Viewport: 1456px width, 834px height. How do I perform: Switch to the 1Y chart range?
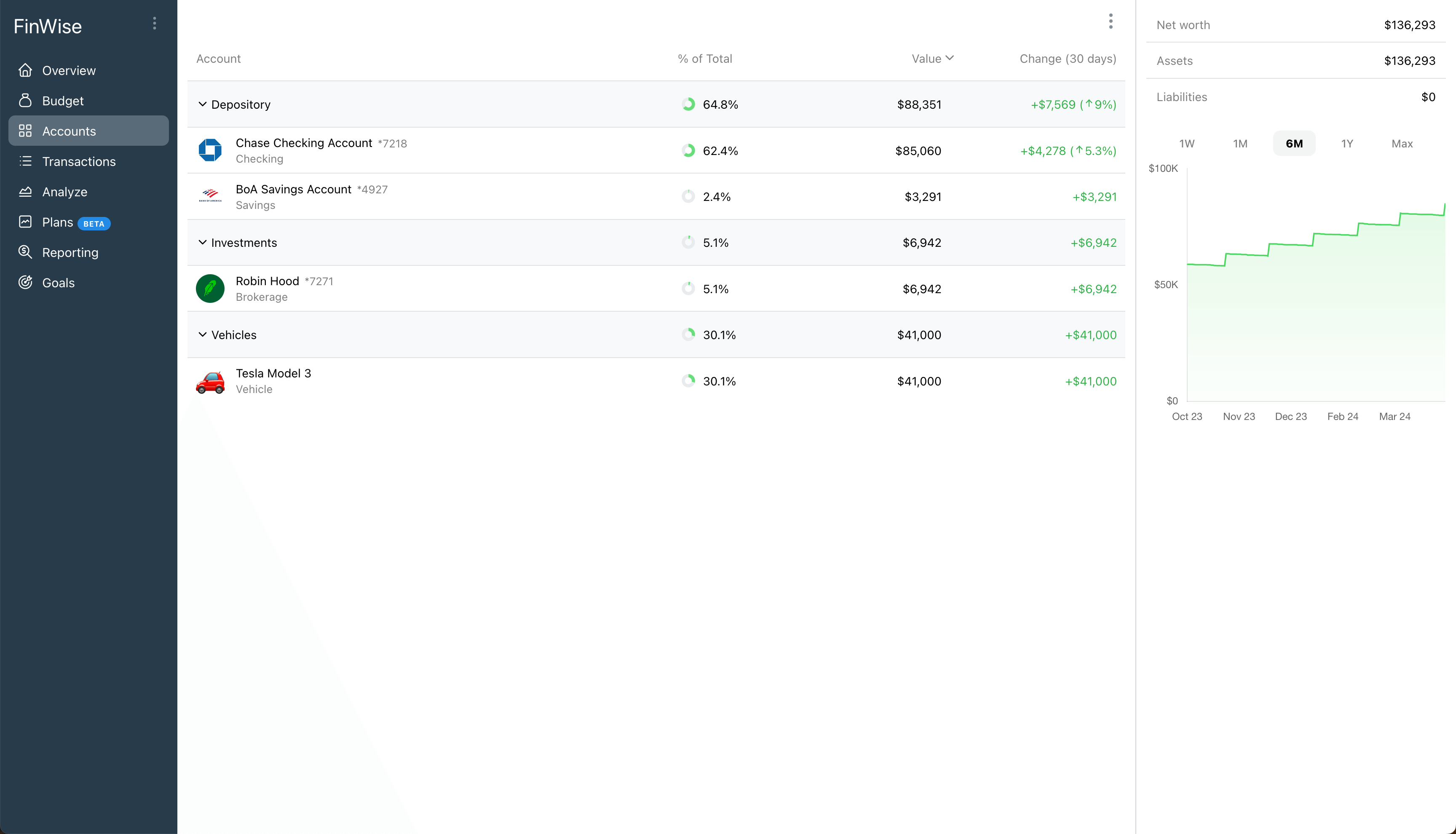1347,143
